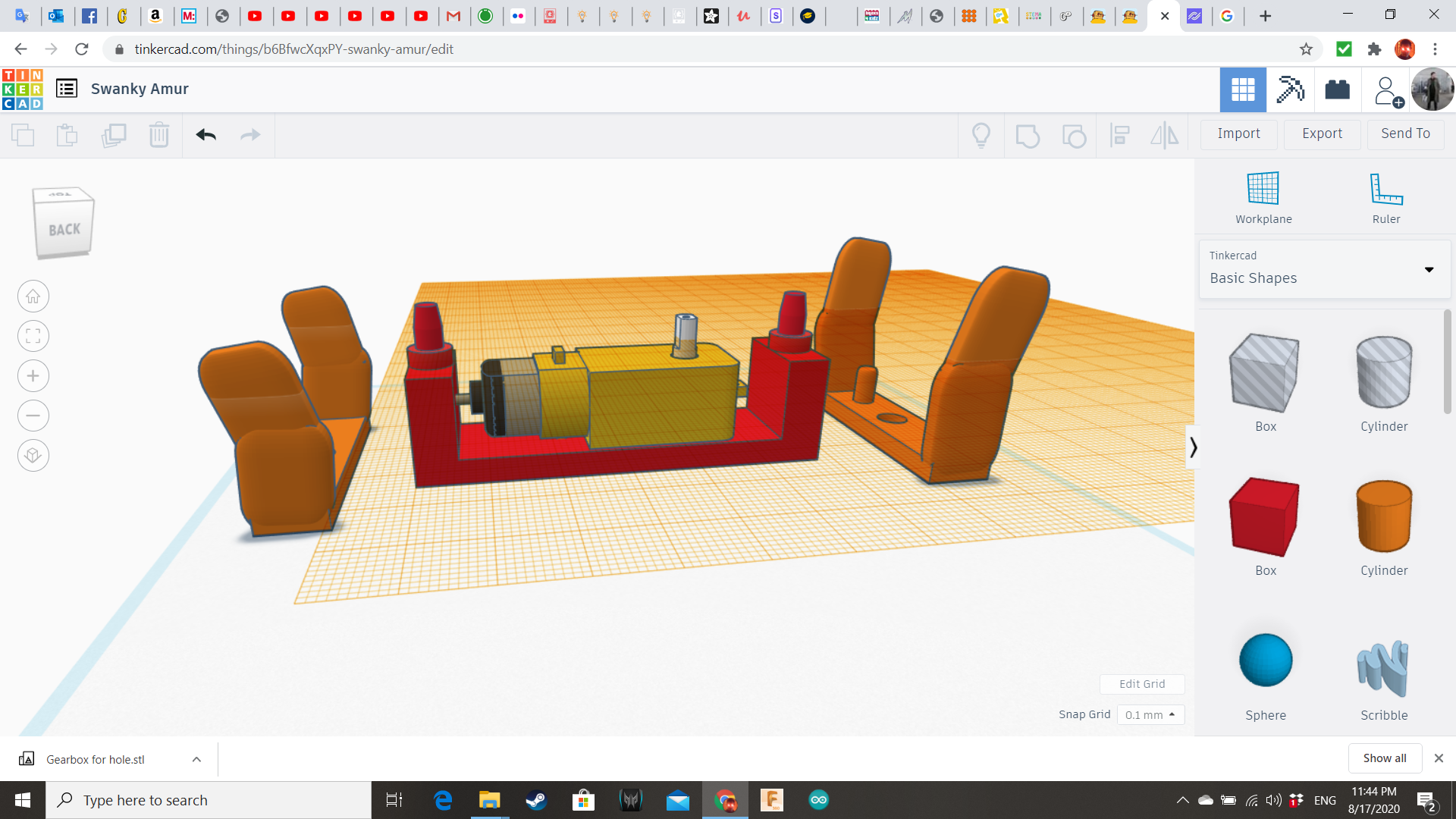This screenshot has height=819, width=1456.
Task: Switch to Blocks view in top bar
Action: [1337, 89]
